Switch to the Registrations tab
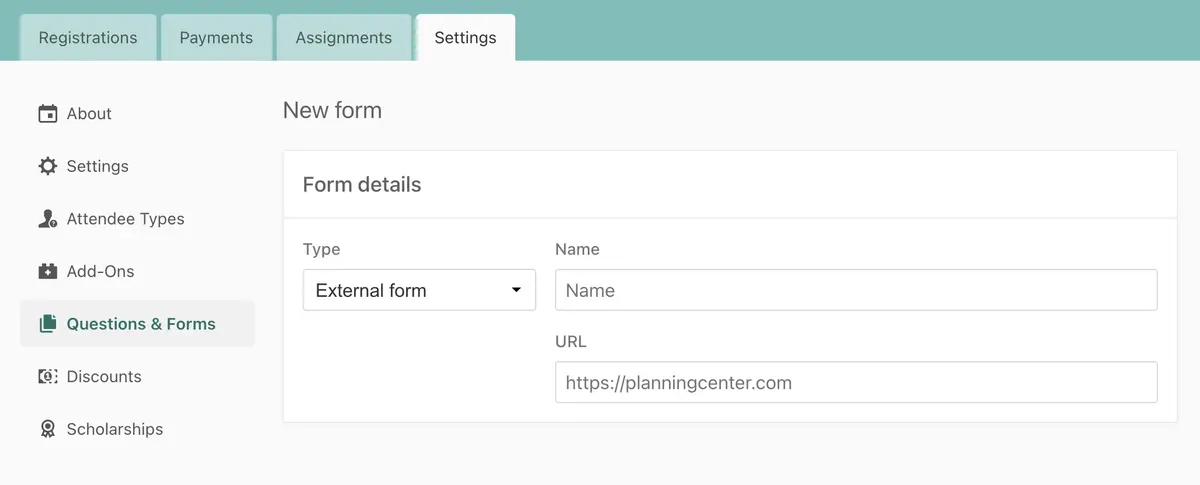Screen dimensions: 1200x485 tap(88, 38)
